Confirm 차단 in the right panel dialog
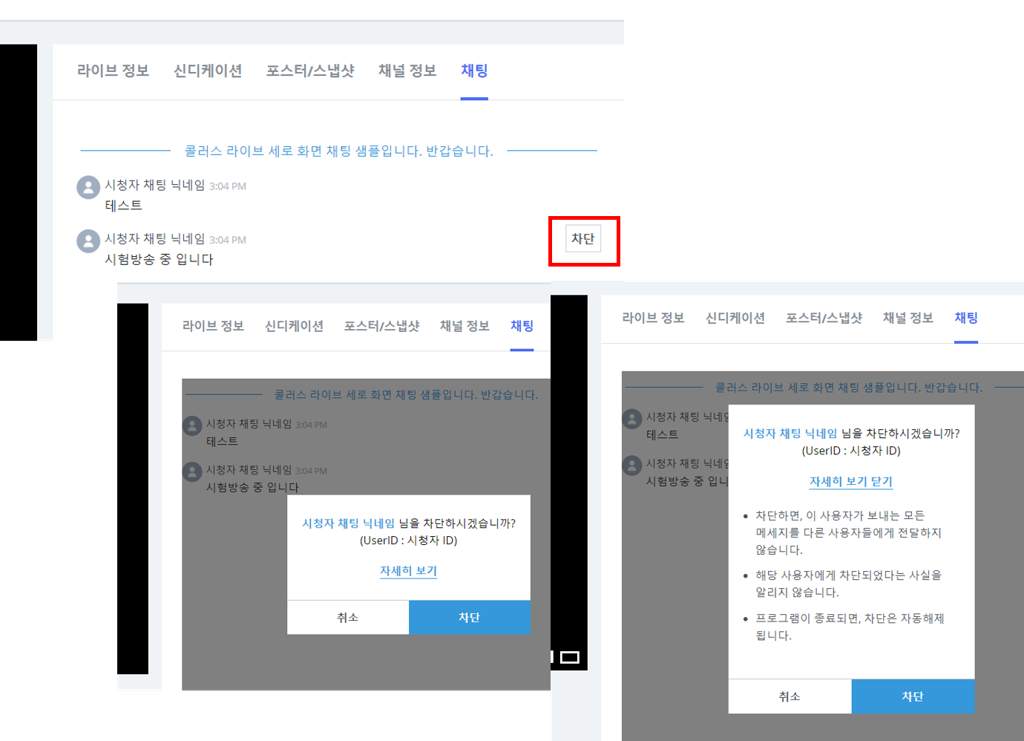Viewport: 1024px width, 741px height. pyautogui.click(x=913, y=697)
